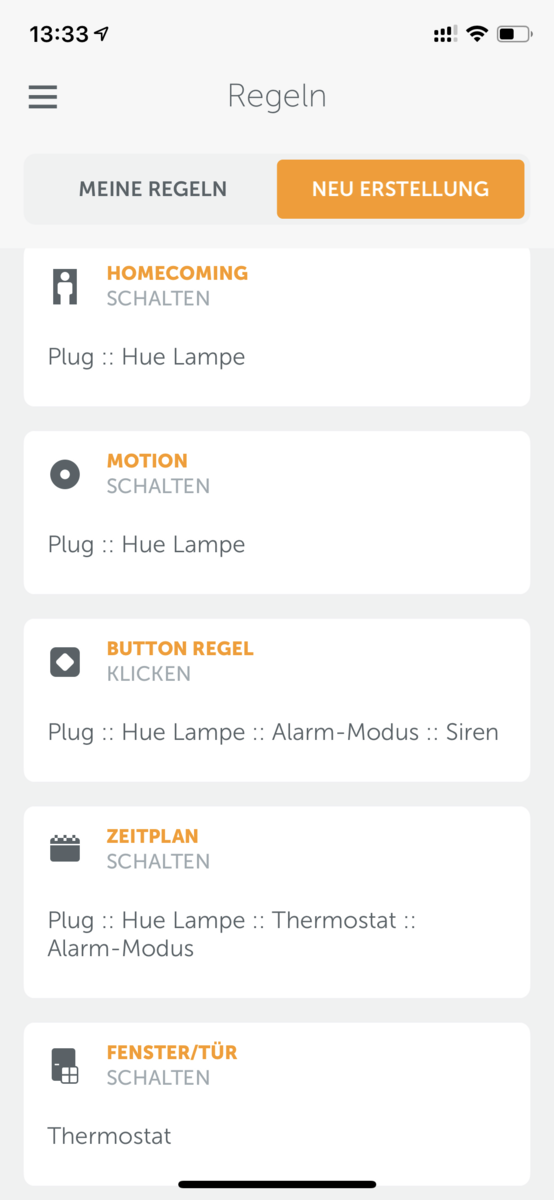
Task: Open the HOMECOMING rule title
Action: coord(177,273)
